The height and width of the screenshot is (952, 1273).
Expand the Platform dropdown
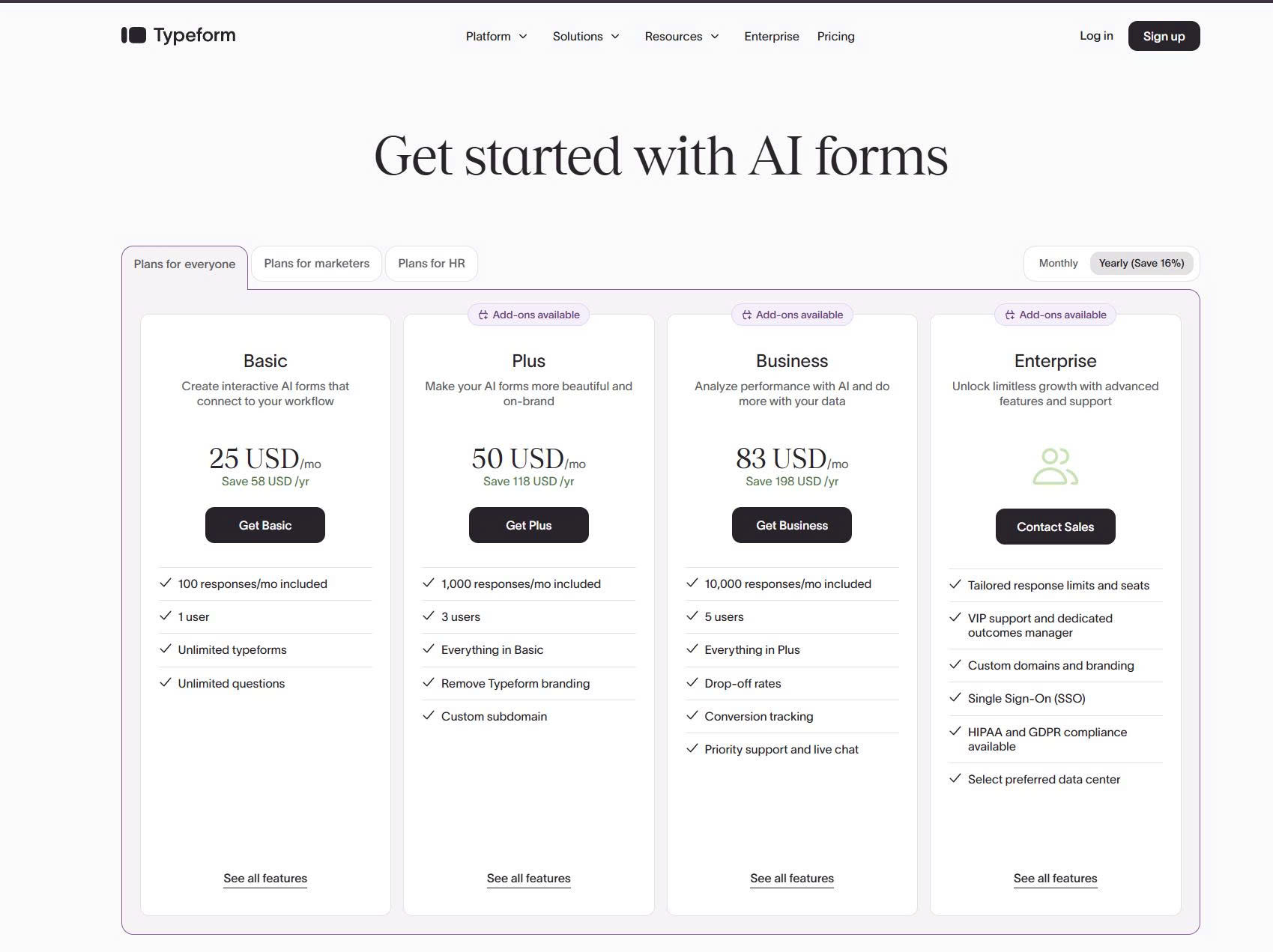(495, 36)
